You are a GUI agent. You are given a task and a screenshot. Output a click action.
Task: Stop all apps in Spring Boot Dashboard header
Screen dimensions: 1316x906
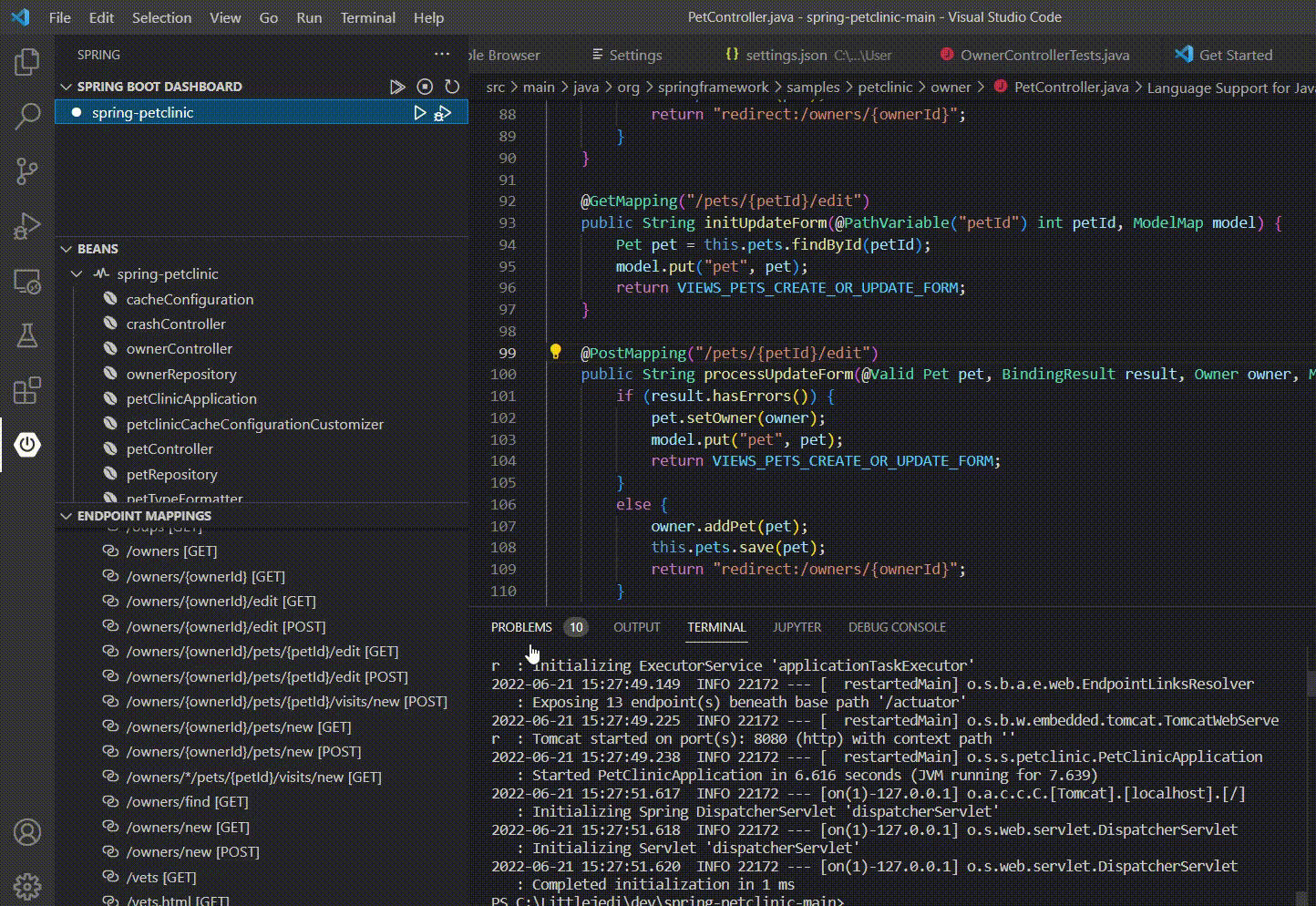pyautogui.click(x=425, y=87)
